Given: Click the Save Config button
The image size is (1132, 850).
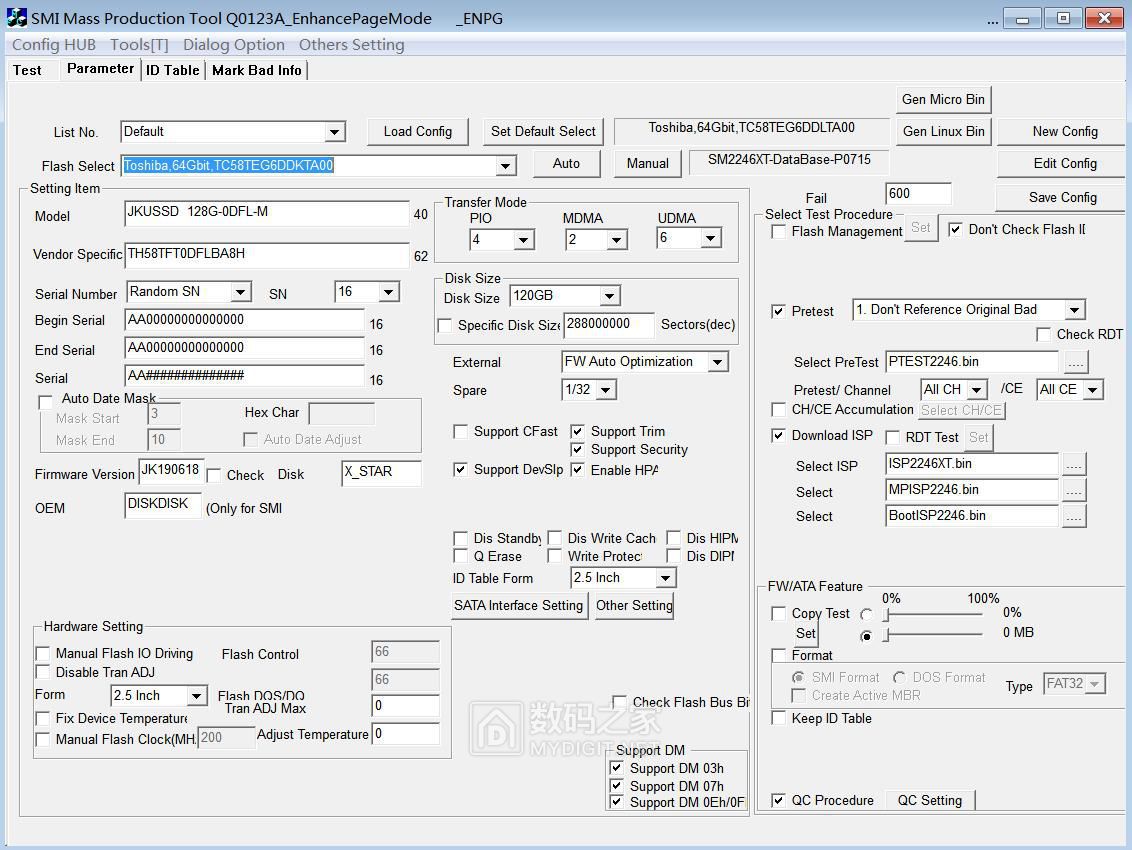Looking at the screenshot, I should pos(1062,198).
